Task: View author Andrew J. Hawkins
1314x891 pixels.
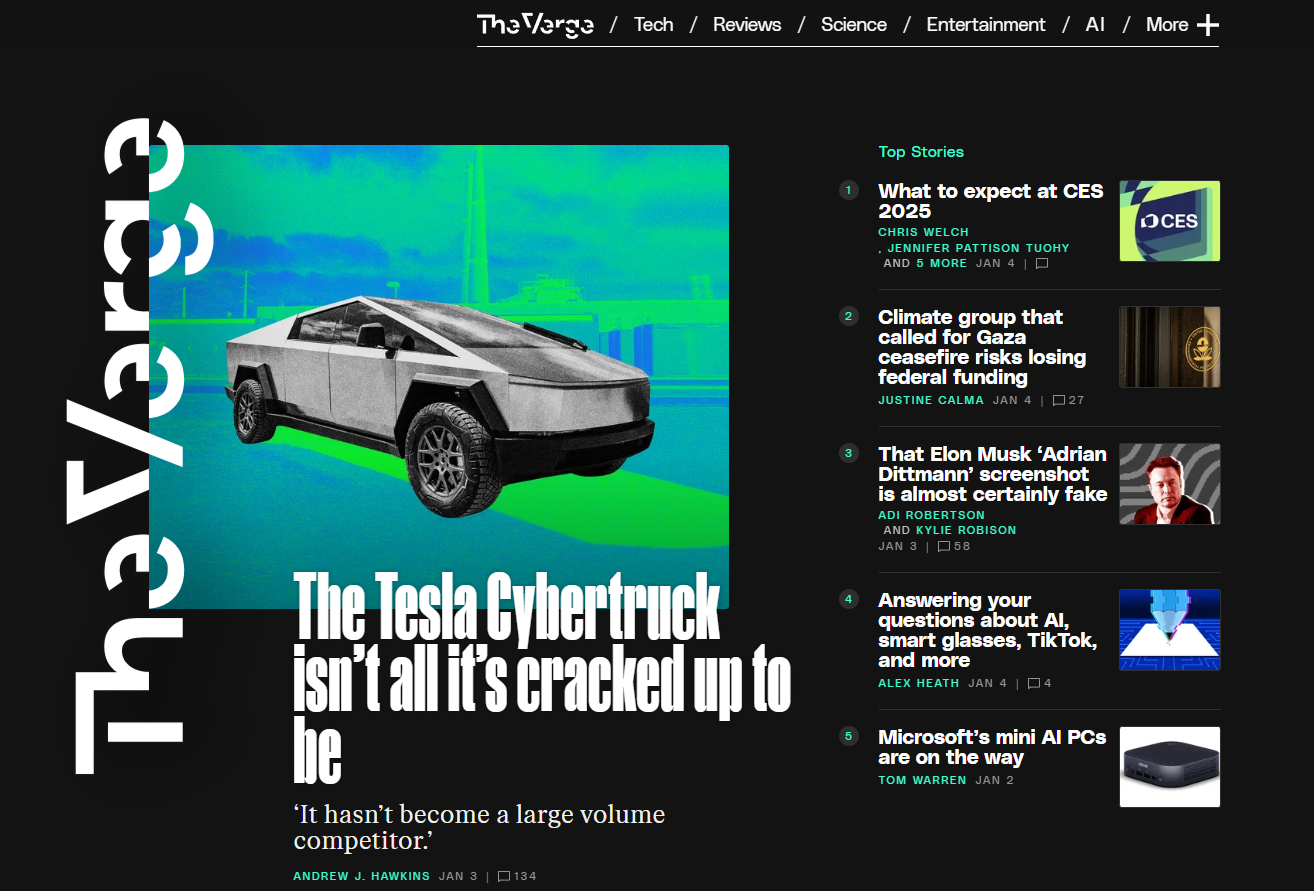Action: (361, 876)
